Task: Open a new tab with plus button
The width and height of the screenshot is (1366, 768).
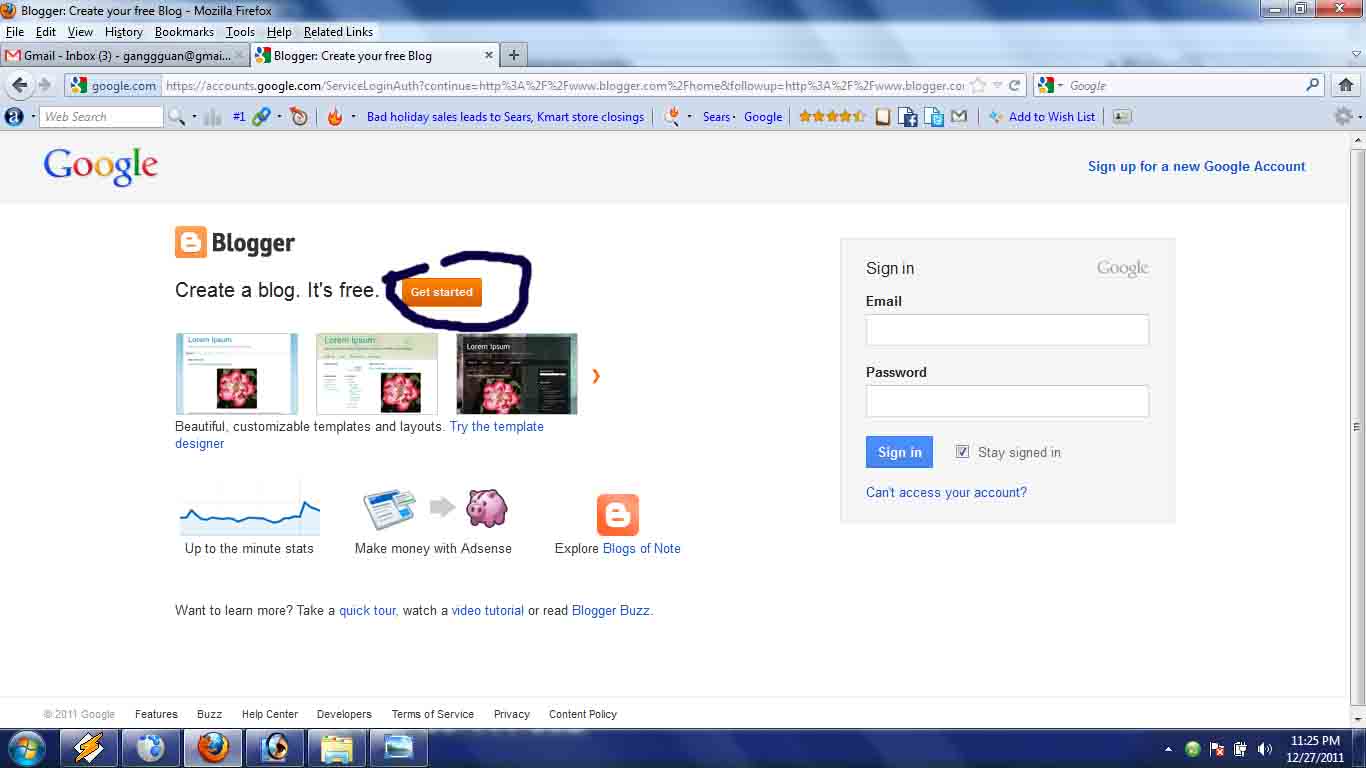Action: click(x=513, y=56)
